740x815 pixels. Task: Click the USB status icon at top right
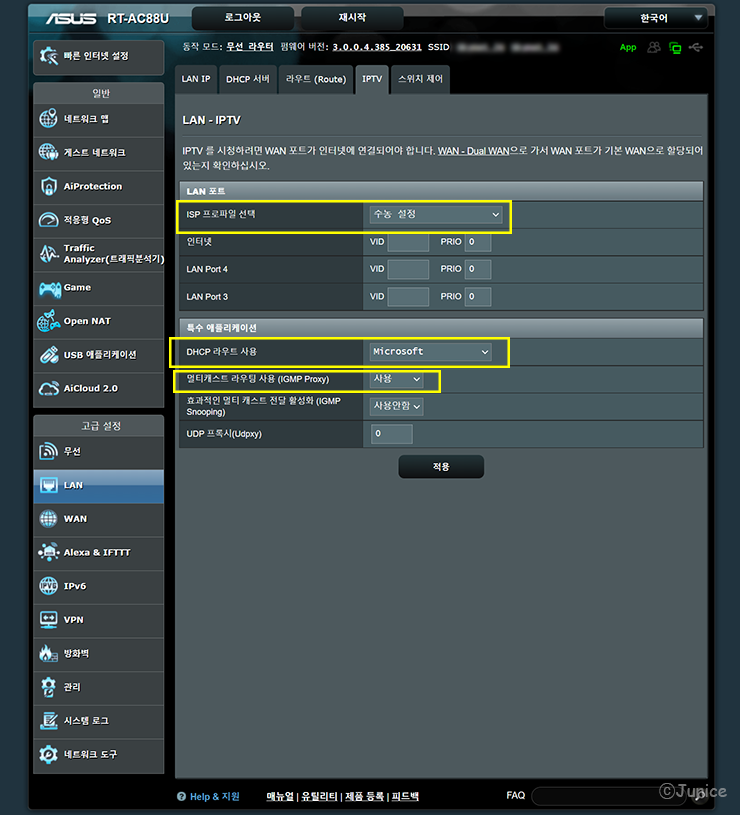click(696, 47)
